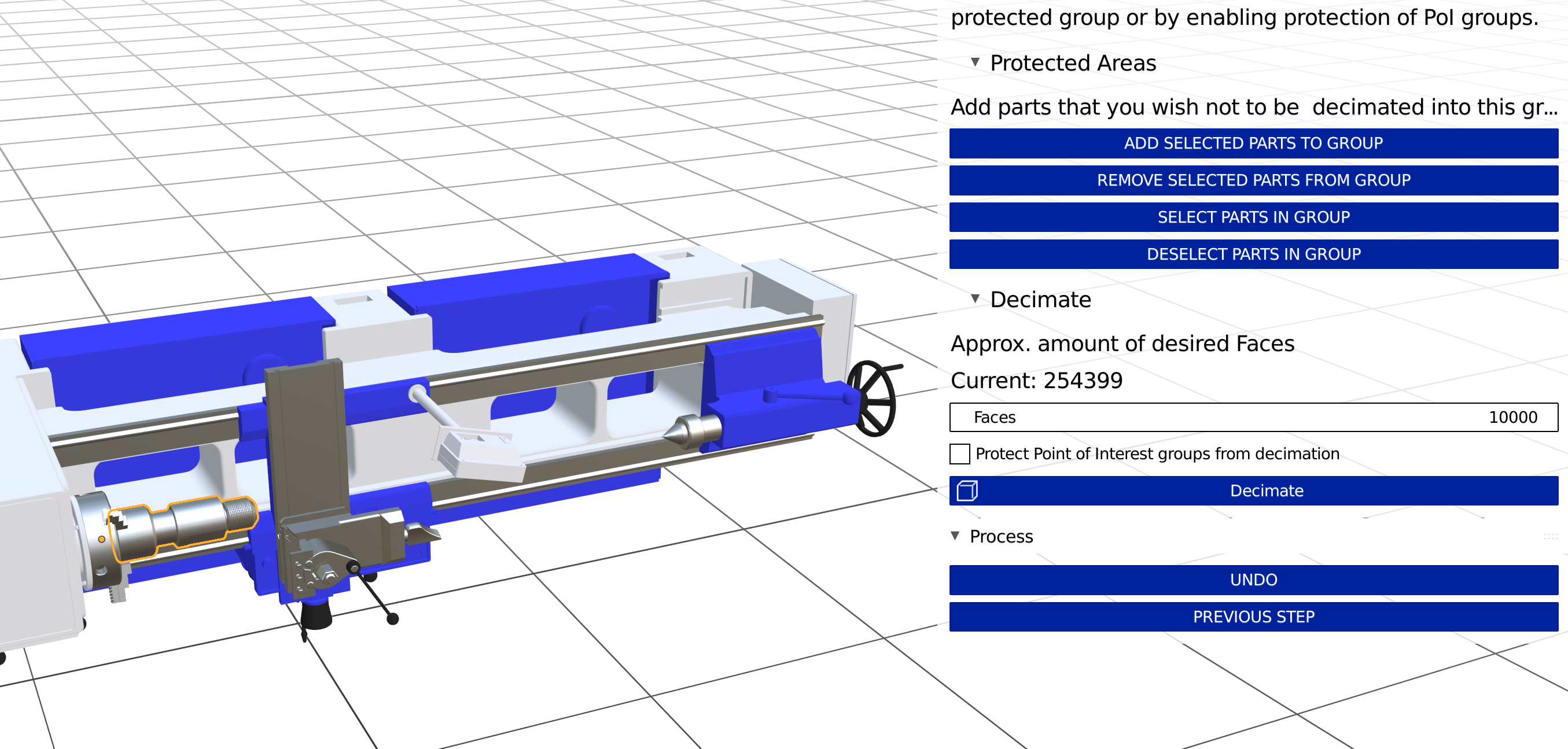Edit the Faces value field
The width and height of the screenshot is (1568, 749).
(x=1253, y=418)
